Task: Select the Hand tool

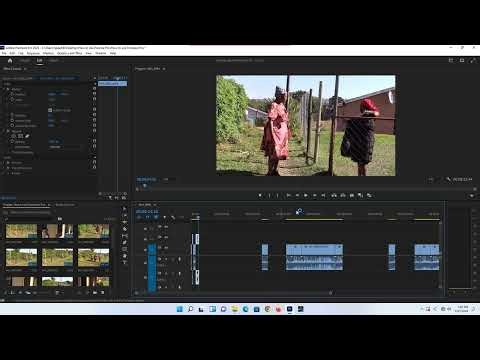Action: (x=125, y=256)
